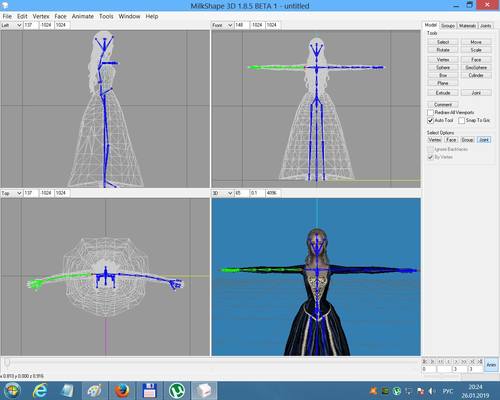This screenshot has width=500, height=400.
Task: Open uTorrent from the taskbar
Action: (177, 390)
